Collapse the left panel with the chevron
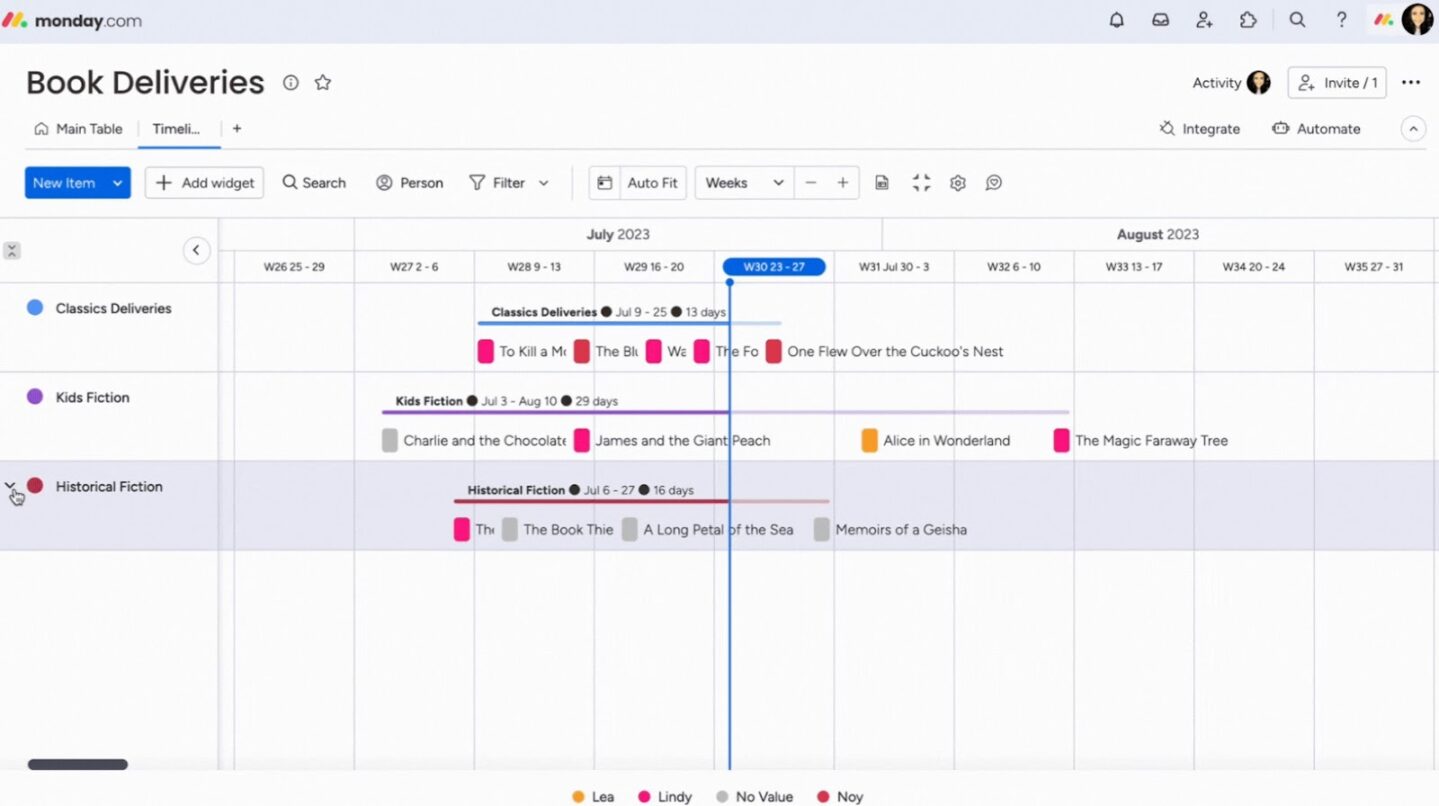 click(x=197, y=250)
